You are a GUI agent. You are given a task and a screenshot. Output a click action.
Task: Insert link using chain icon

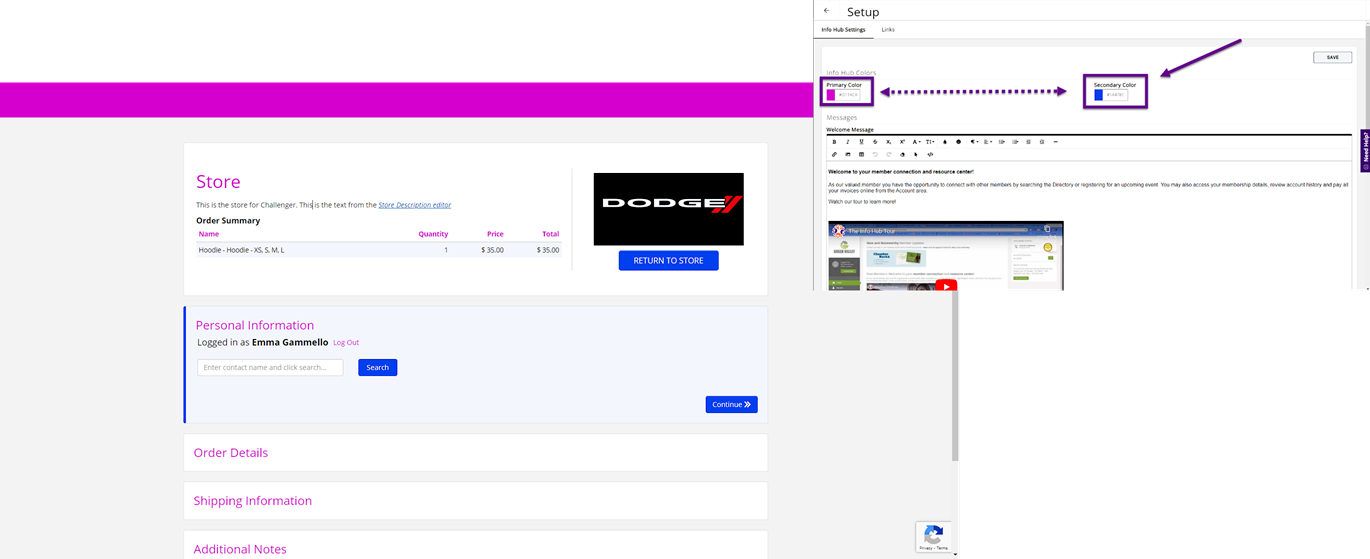point(834,154)
